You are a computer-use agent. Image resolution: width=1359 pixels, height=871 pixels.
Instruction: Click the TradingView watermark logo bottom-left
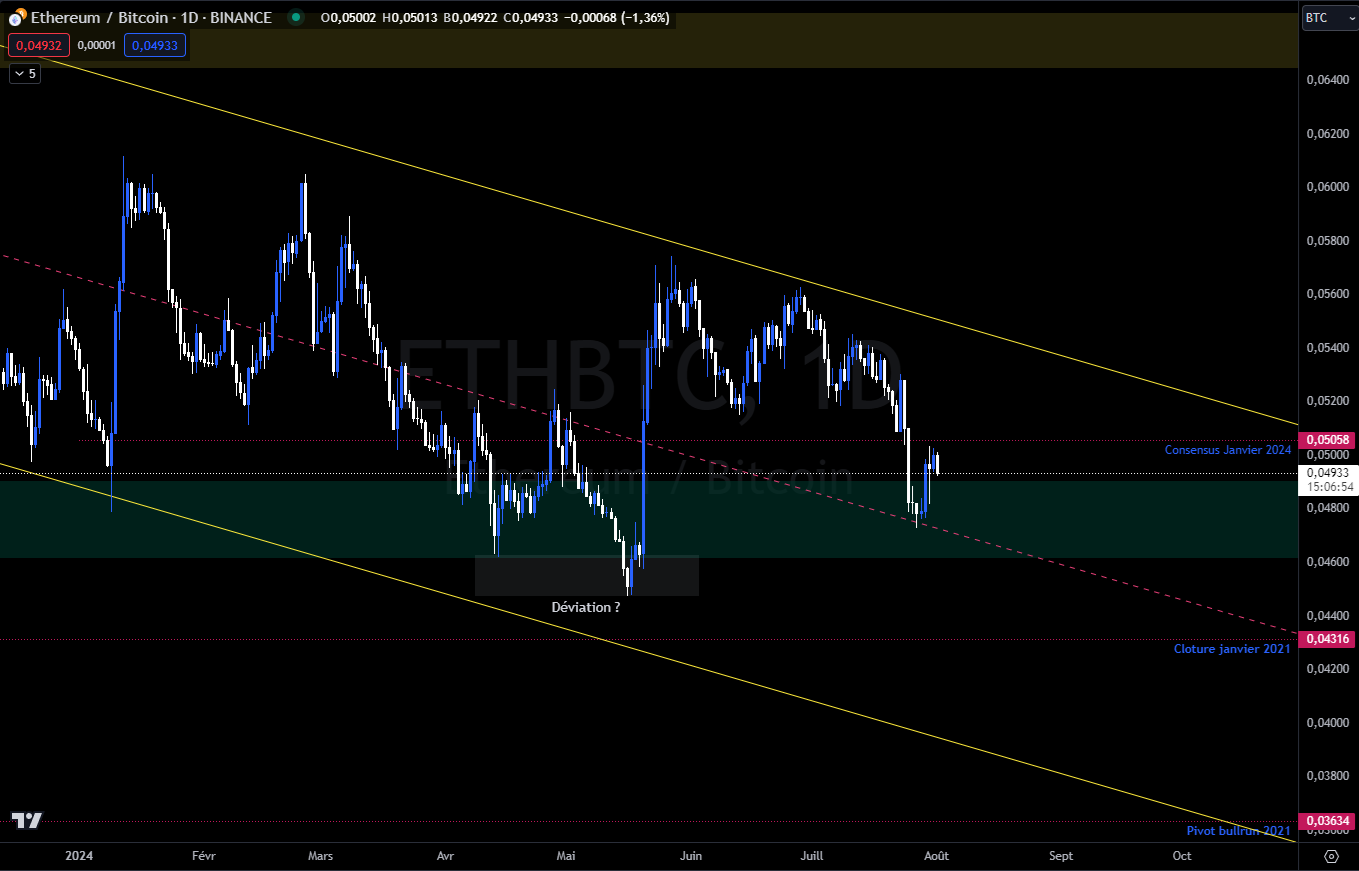pos(25,821)
